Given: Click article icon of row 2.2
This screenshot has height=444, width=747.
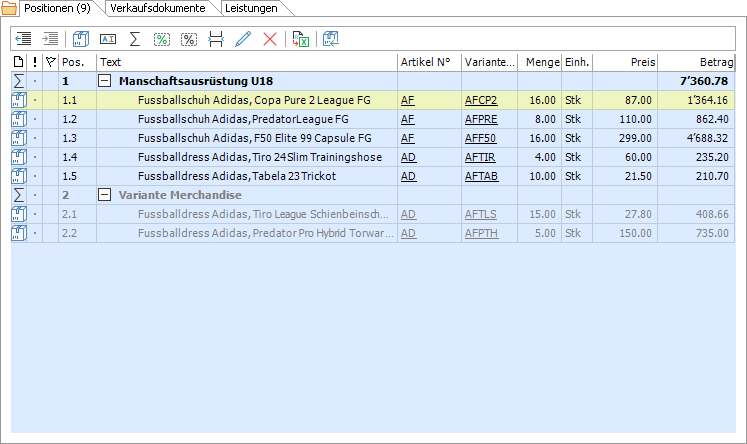Looking at the screenshot, I should coord(19,233).
